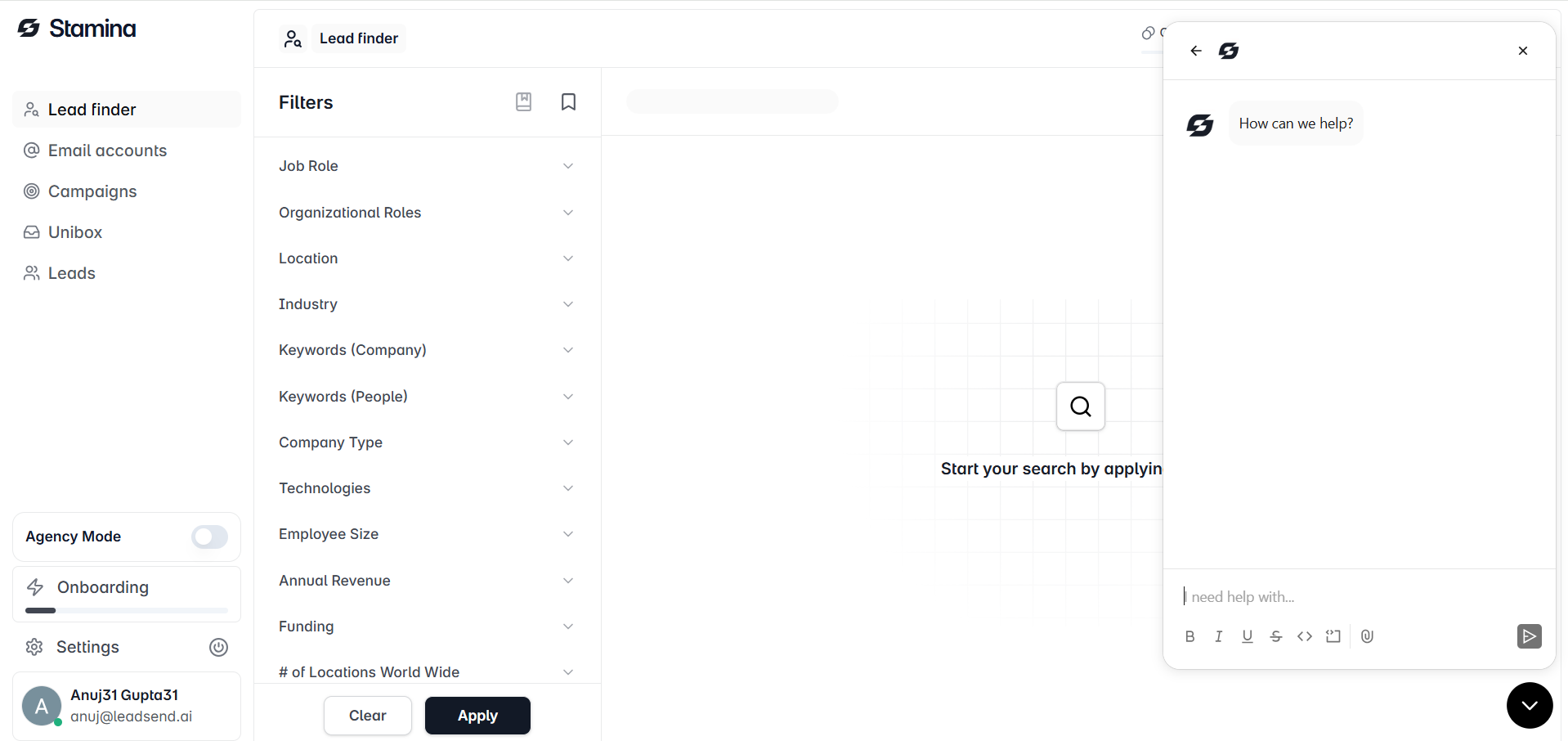Screen dimensions: 1568x741
Task: Click the Stamina bot avatar beside the message
Action: point(1200,125)
